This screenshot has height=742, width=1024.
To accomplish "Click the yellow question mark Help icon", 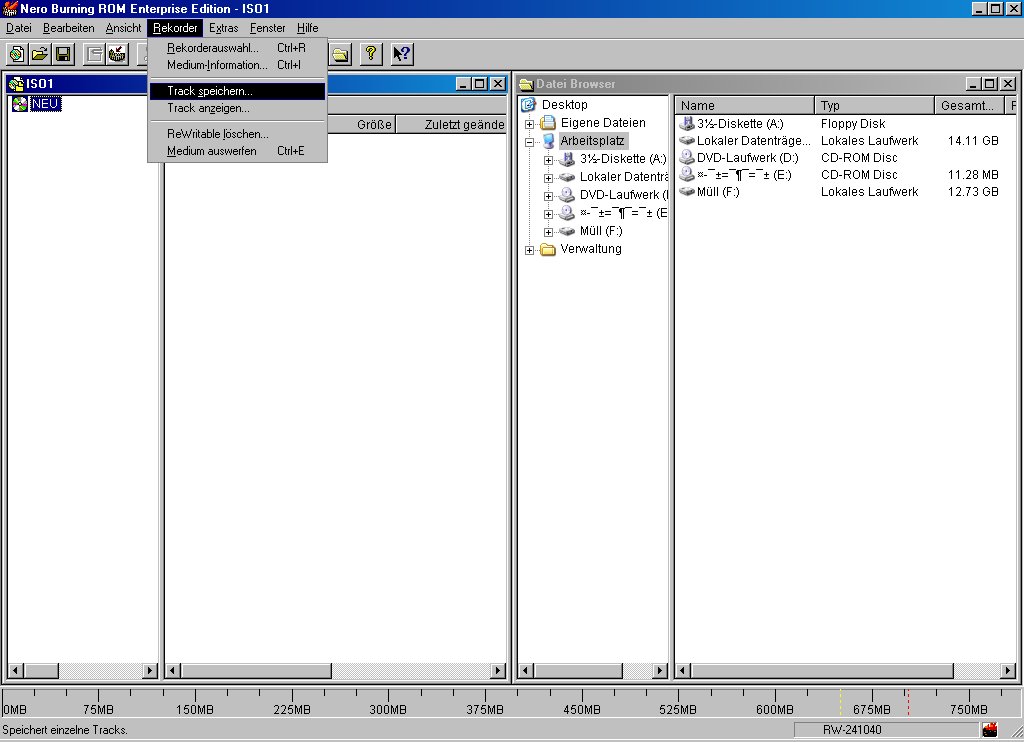I will (x=371, y=54).
